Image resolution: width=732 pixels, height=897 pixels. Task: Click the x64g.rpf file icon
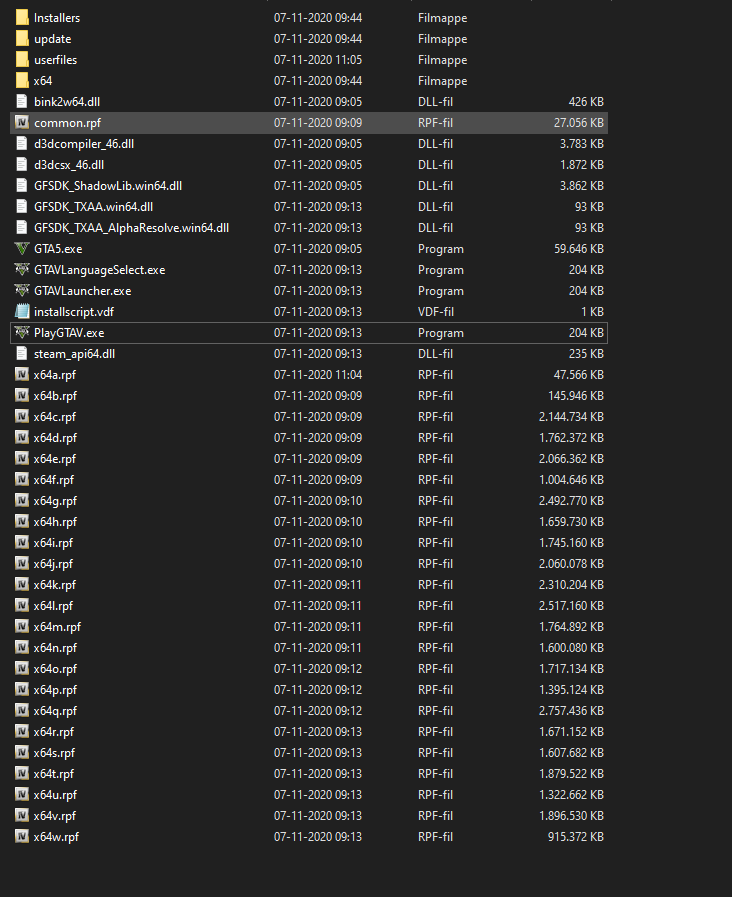[x=22, y=501]
